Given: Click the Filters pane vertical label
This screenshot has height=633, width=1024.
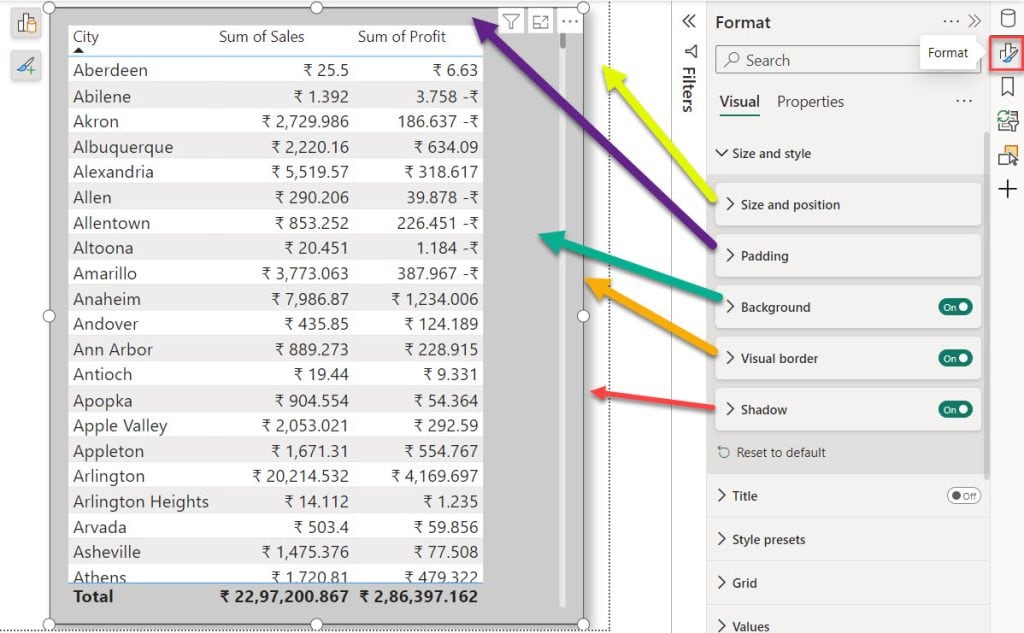Looking at the screenshot, I should tap(688, 89).
